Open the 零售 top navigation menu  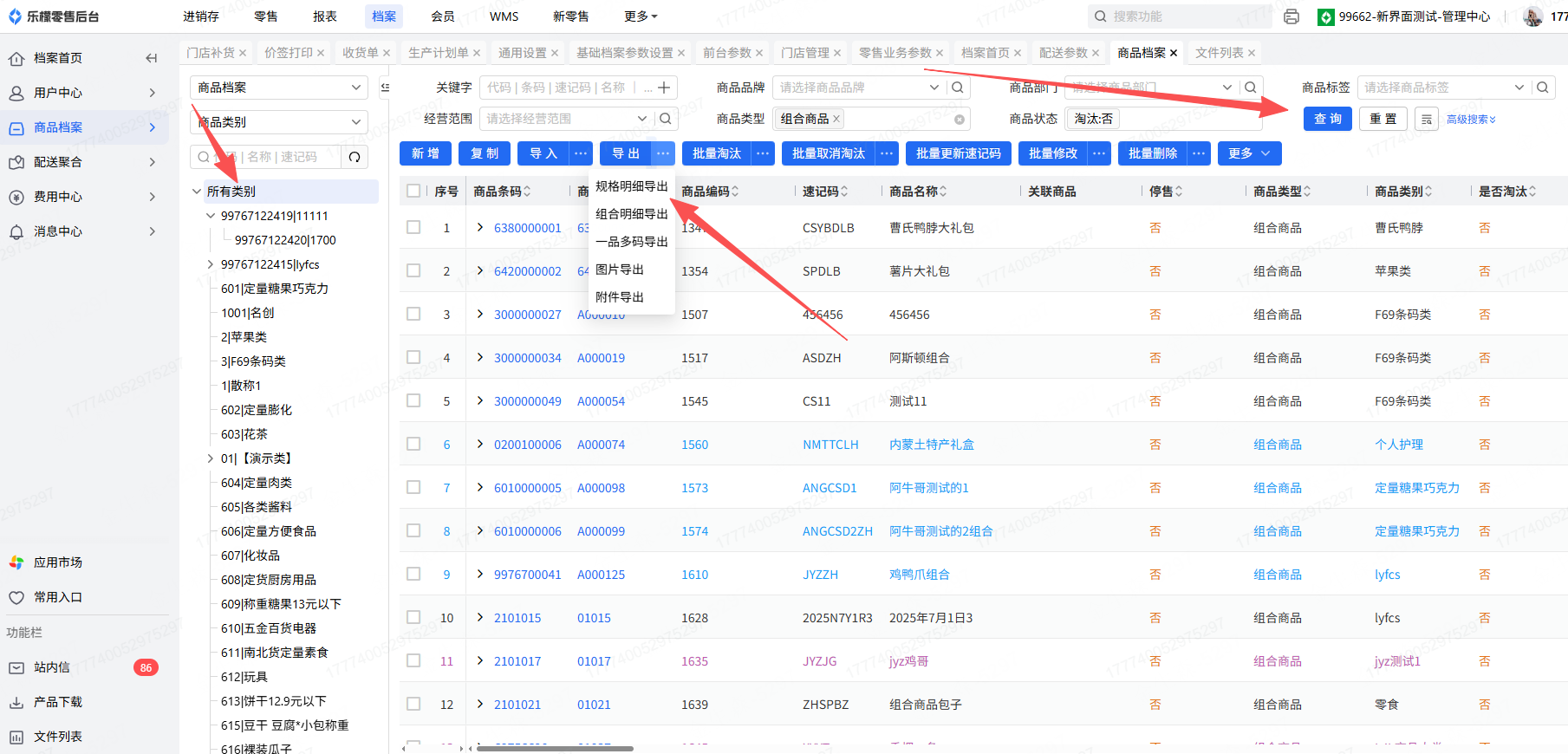(266, 16)
